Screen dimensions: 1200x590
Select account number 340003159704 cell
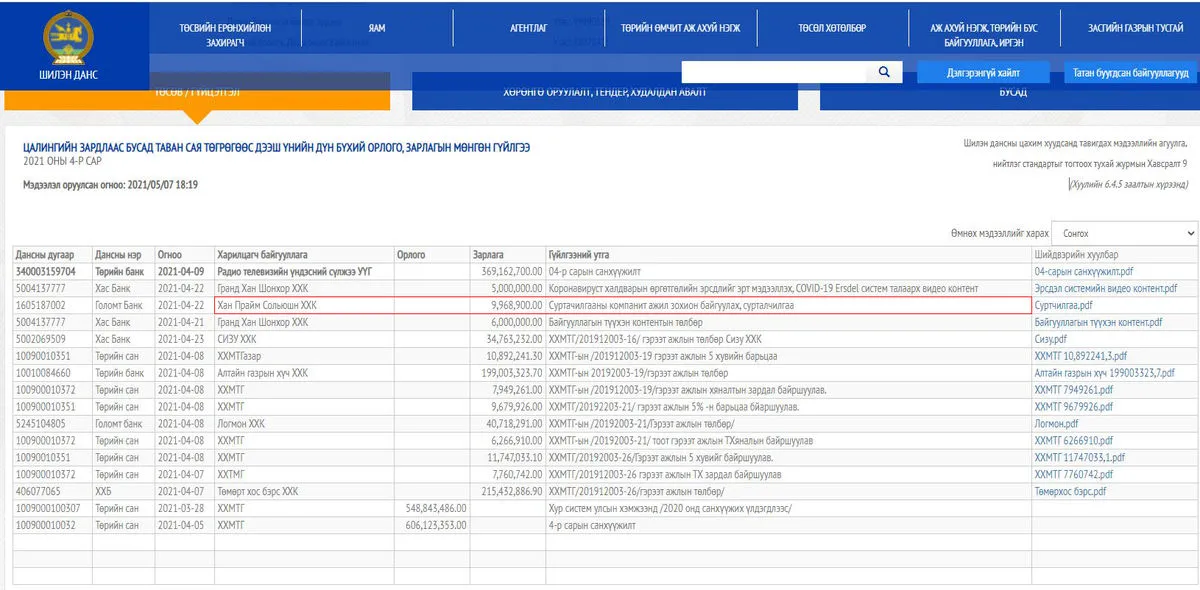click(52, 271)
